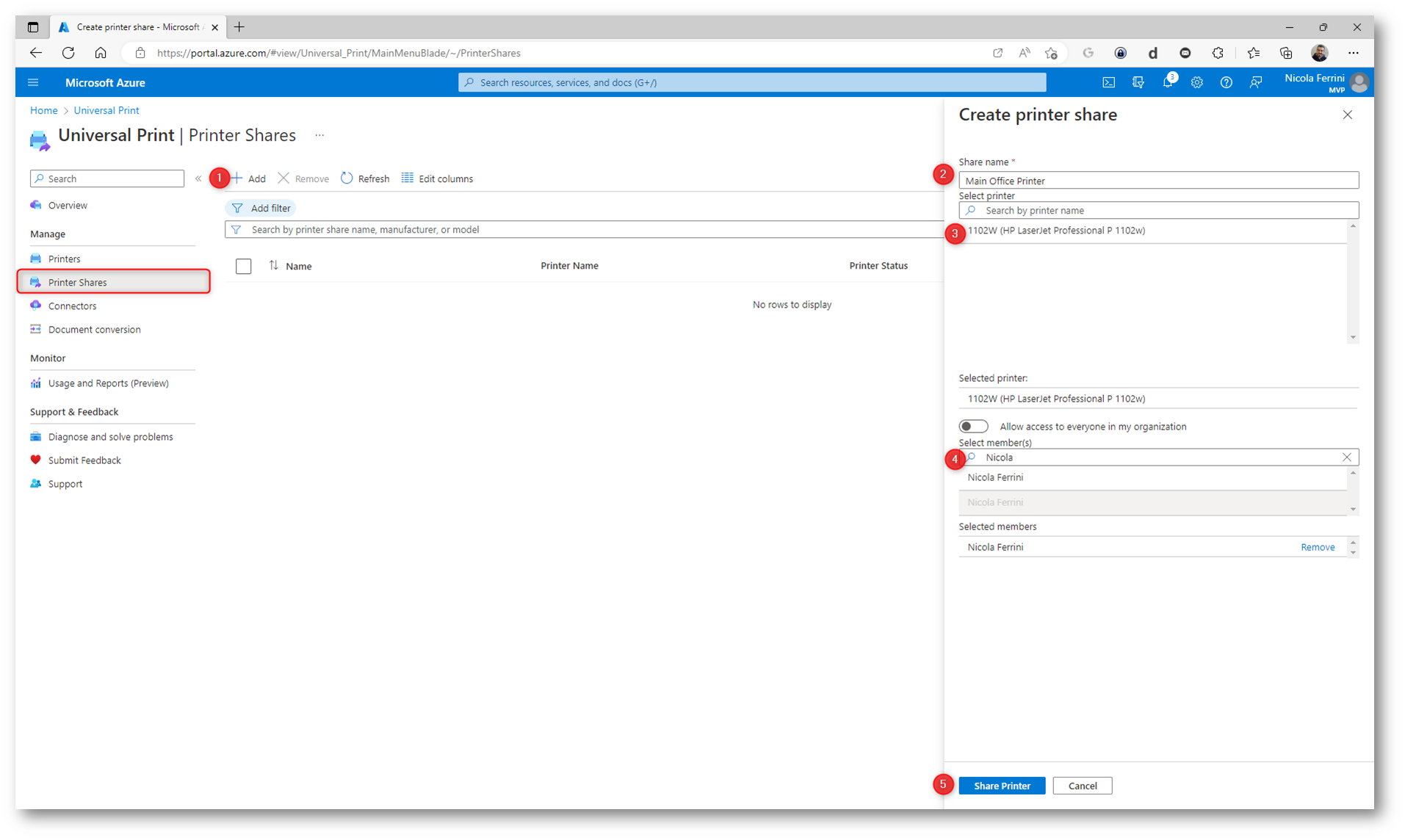Open browser settings and more ellipsis
The height and width of the screenshot is (840, 1405).
pos(1353,53)
